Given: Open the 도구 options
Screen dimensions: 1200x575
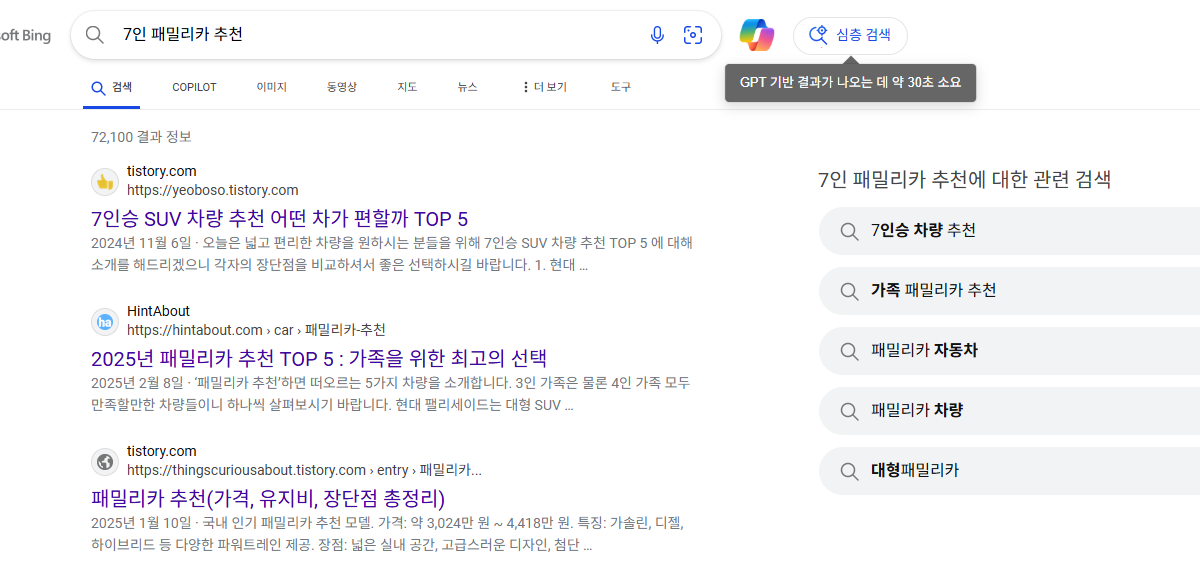Looking at the screenshot, I should (x=620, y=87).
